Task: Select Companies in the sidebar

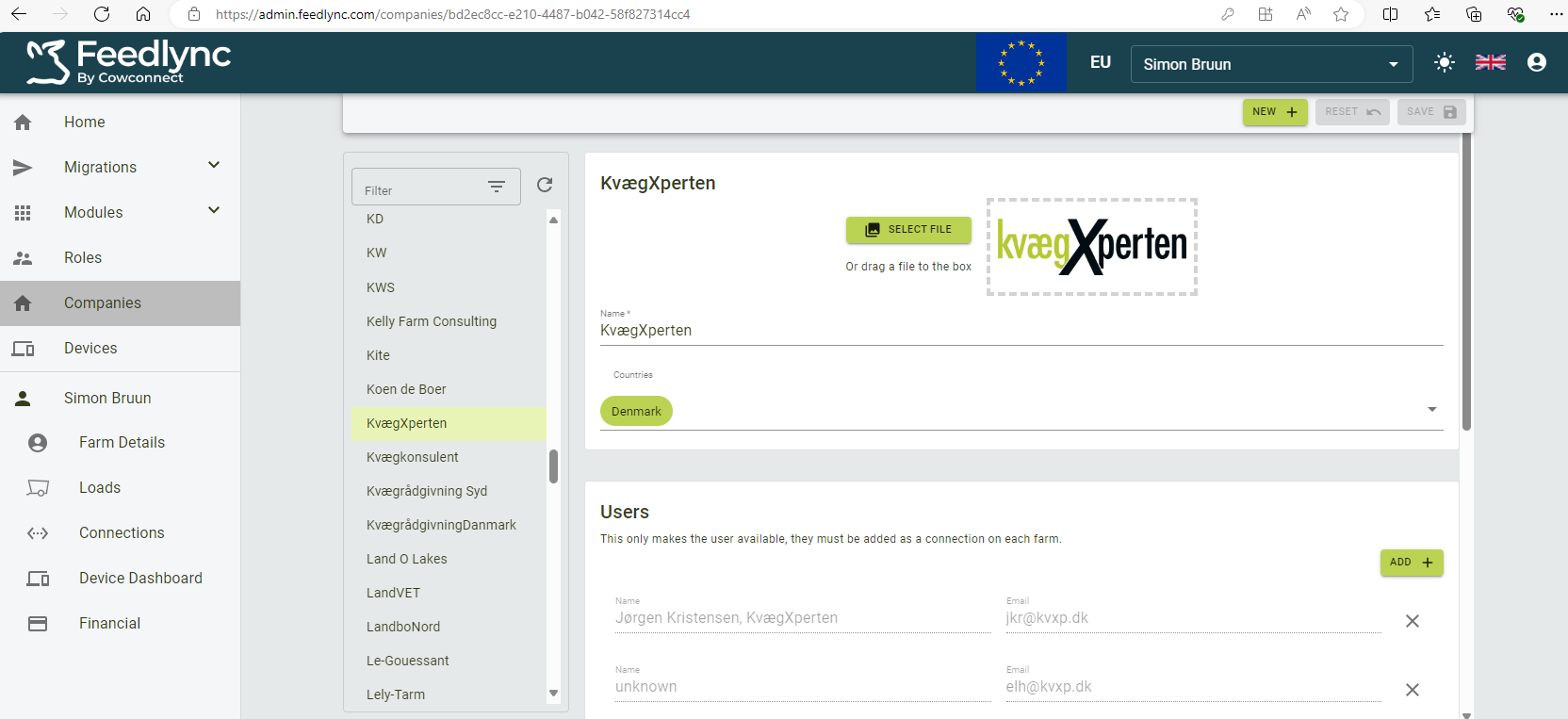Action: point(120,303)
